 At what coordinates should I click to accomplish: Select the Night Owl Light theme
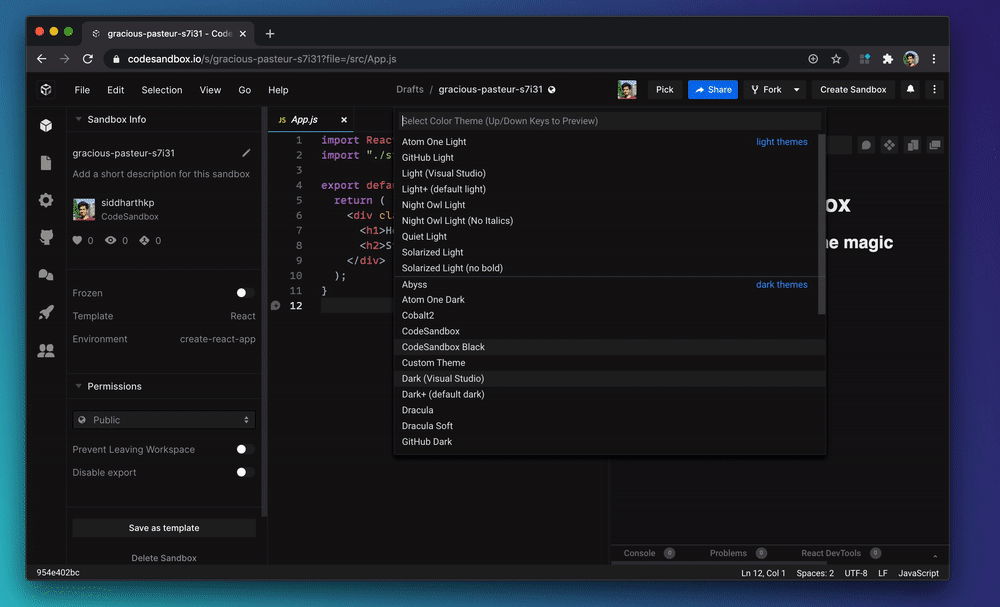click(610, 205)
